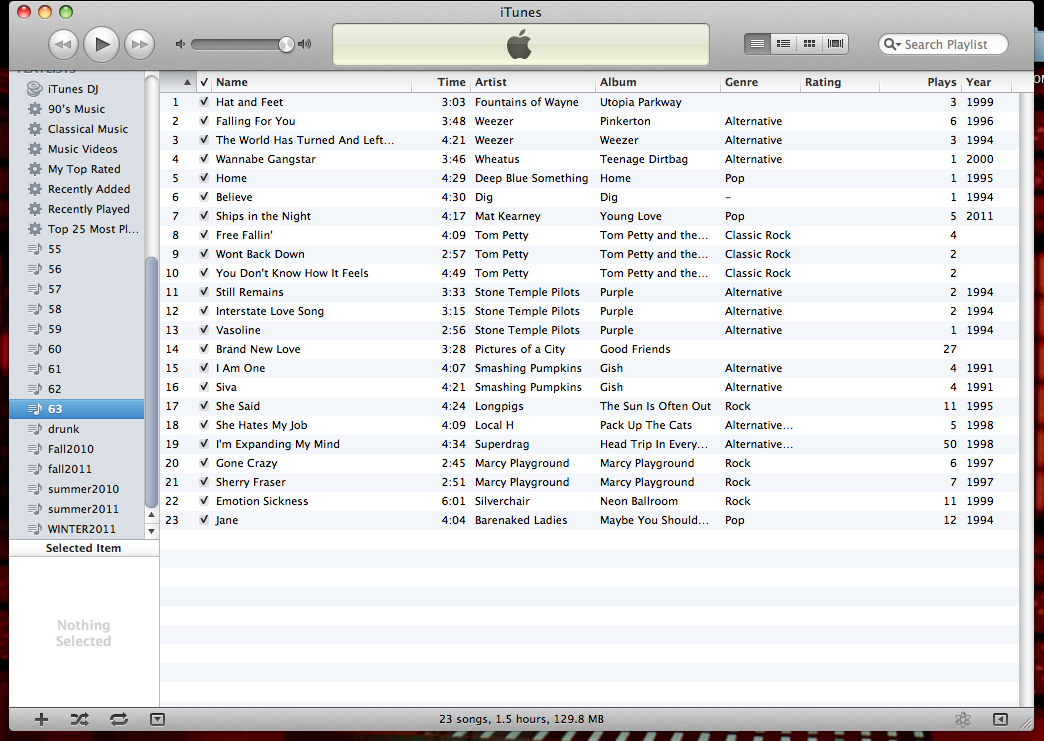1044x741 pixels.
Task: Uncheck Hat and Feet checkbox
Action: tap(204, 102)
